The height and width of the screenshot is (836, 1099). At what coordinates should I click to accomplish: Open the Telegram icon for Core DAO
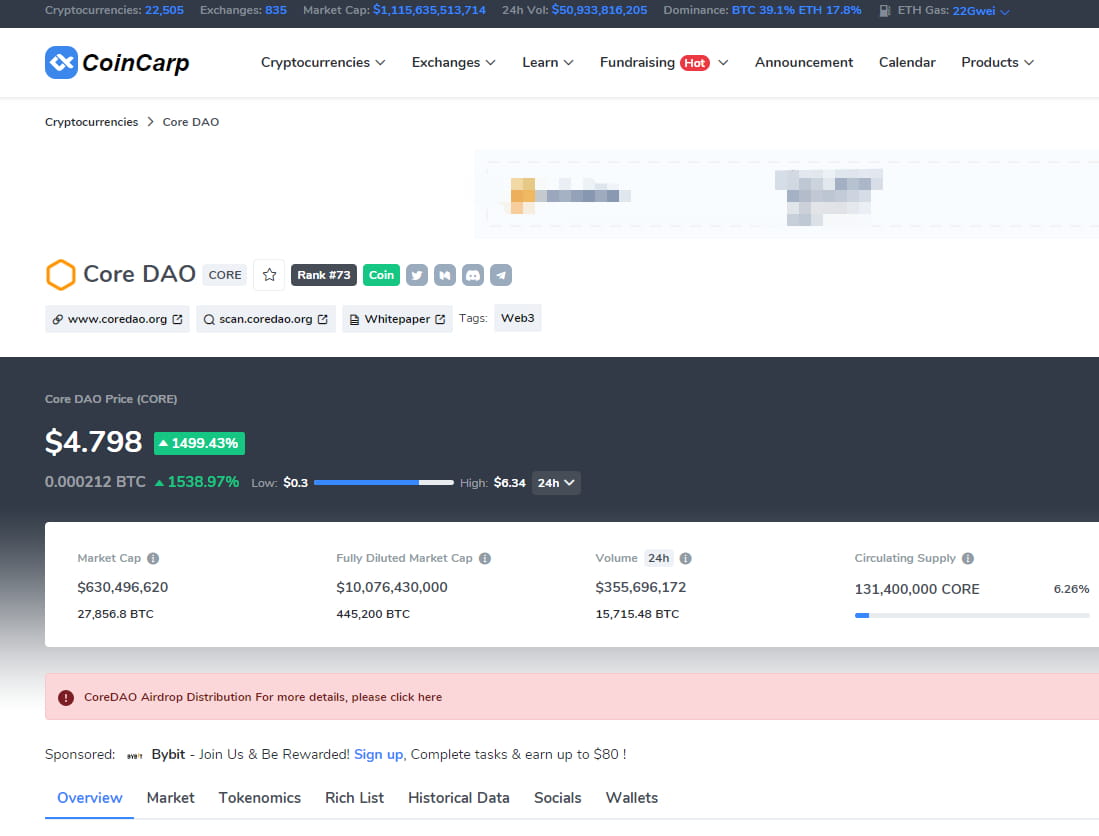point(501,274)
